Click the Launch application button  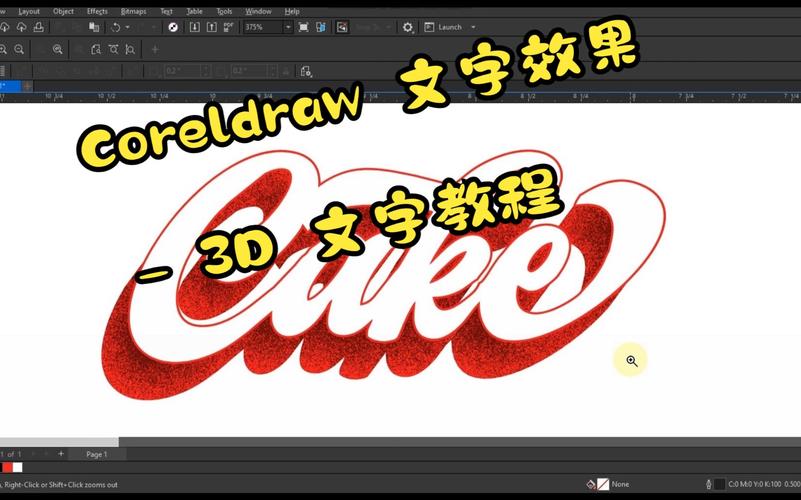point(443,27)
